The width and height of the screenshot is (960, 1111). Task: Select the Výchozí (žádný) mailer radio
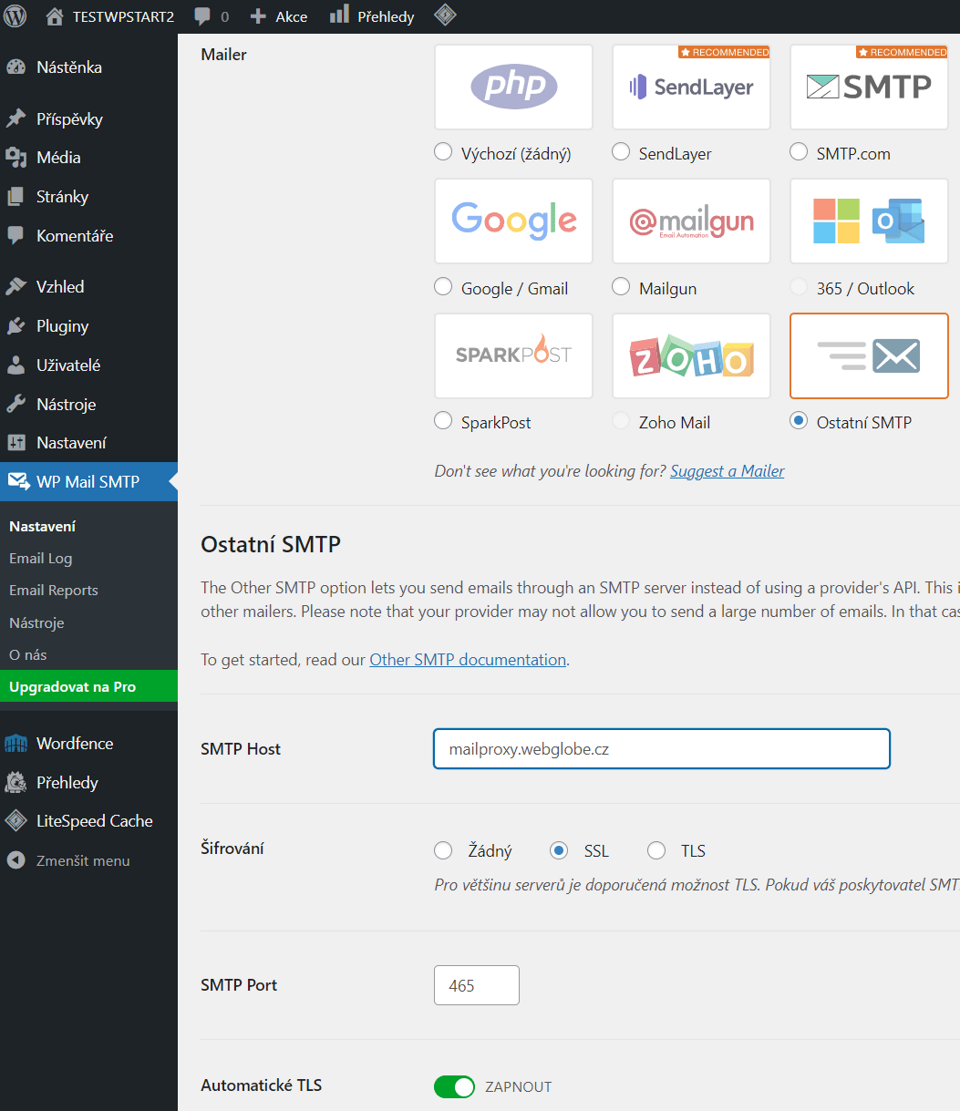444,152
